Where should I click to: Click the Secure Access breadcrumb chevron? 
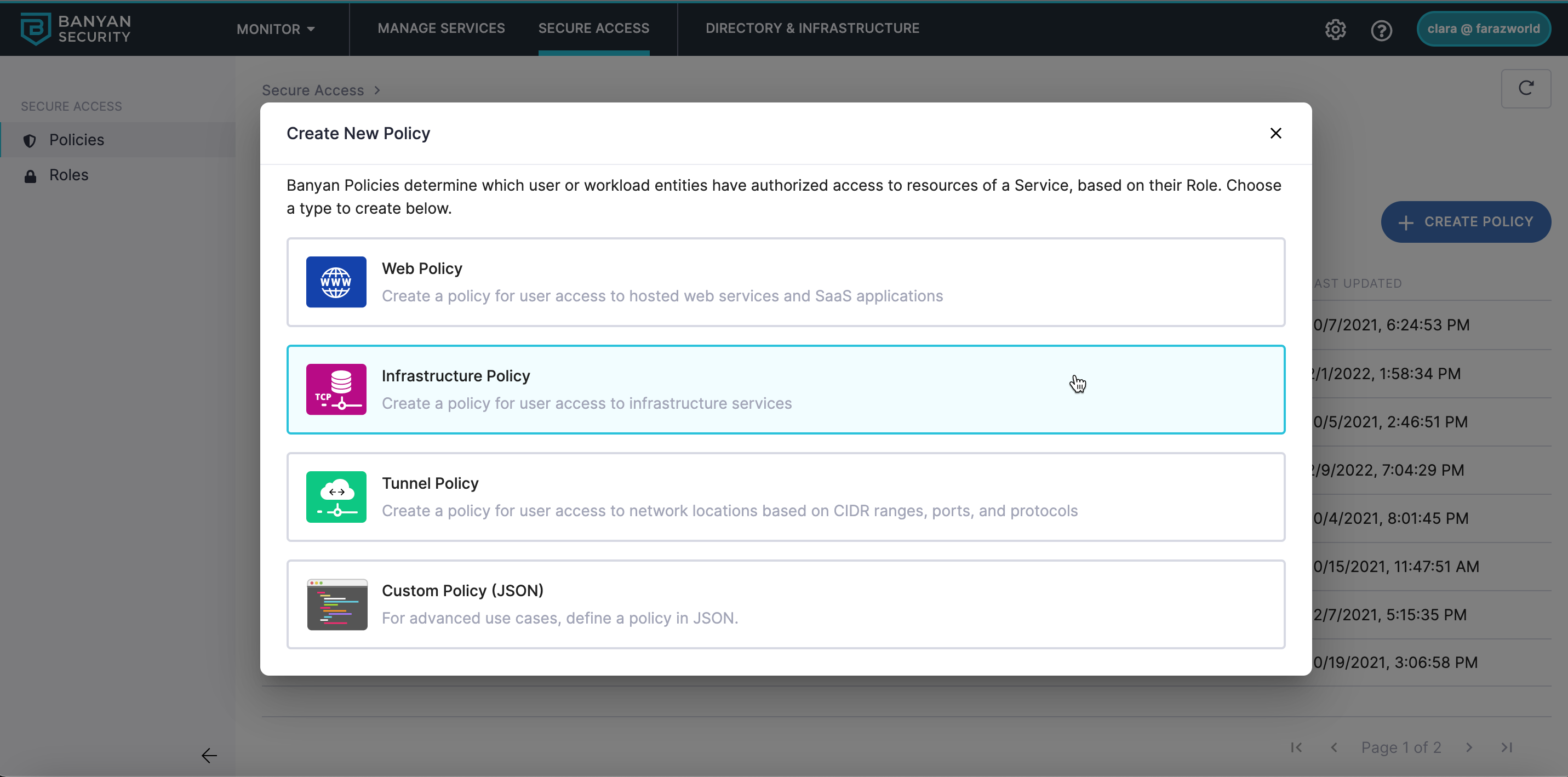point(377,90)
